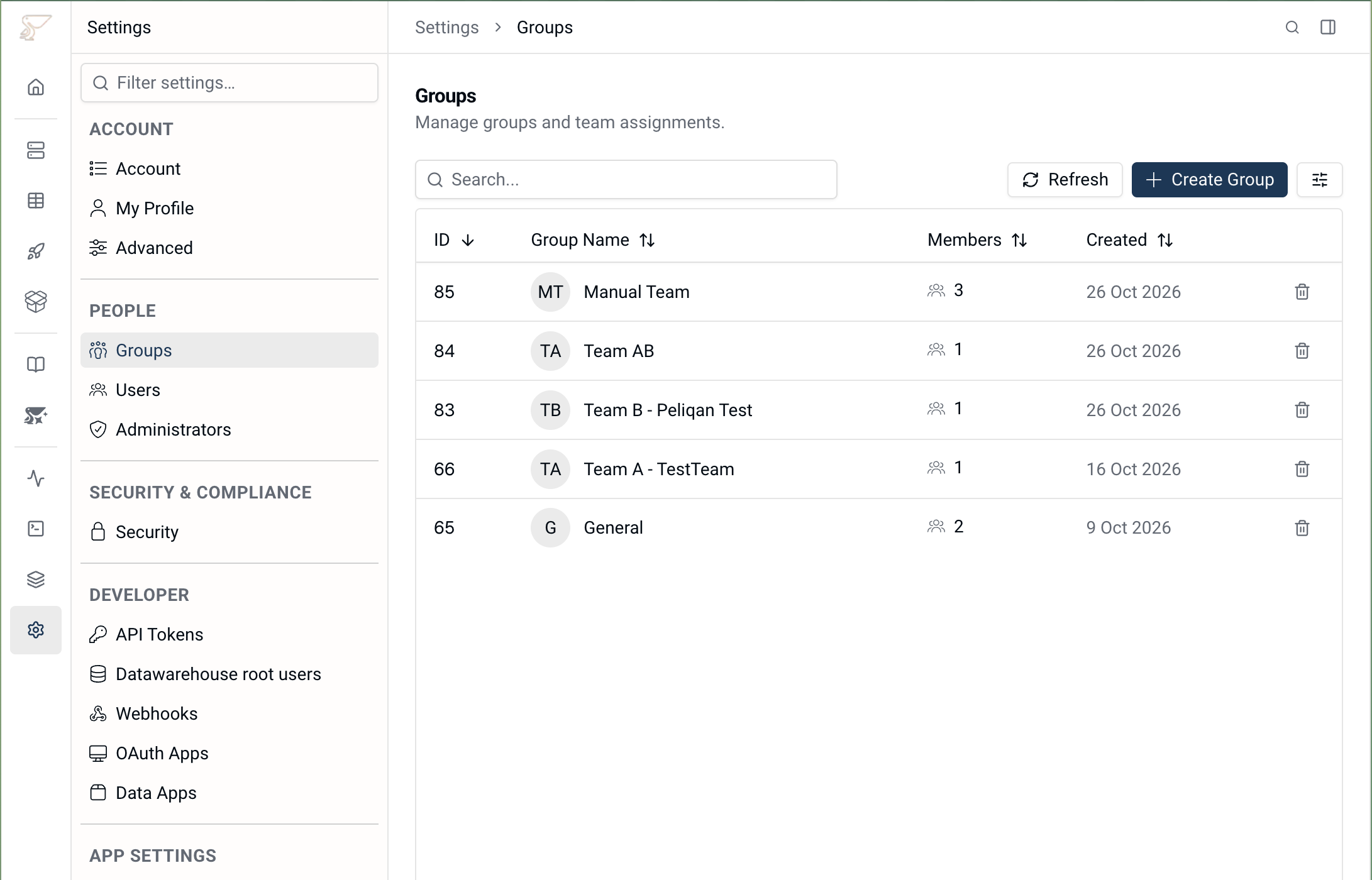The height and width of the screenshot is (880, 1372).
Task: Toggle the side panel icon in header
Action: 1328,27
